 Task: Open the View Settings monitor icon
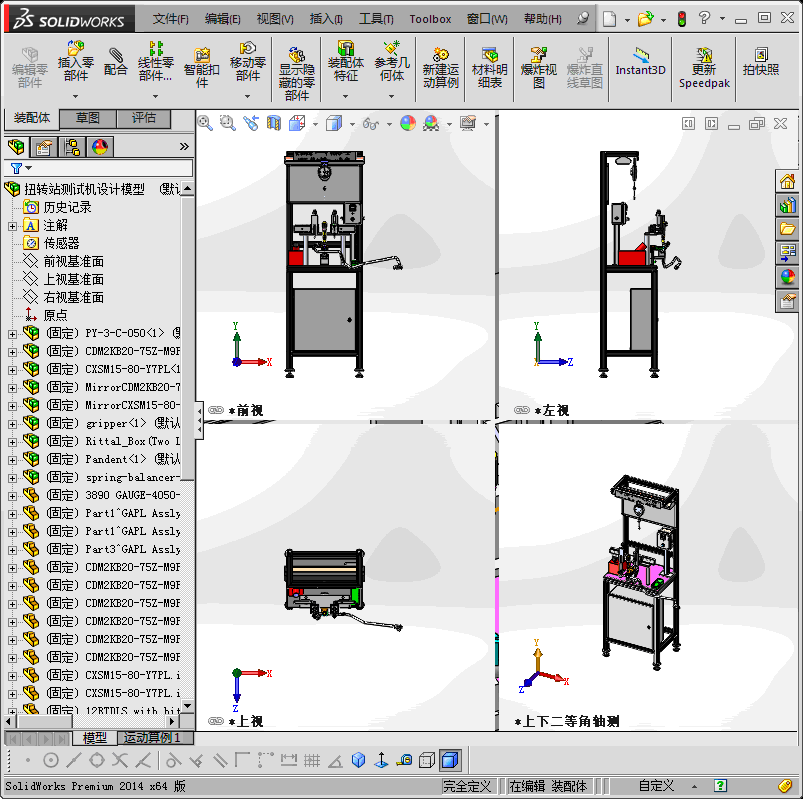pos(468,123)
